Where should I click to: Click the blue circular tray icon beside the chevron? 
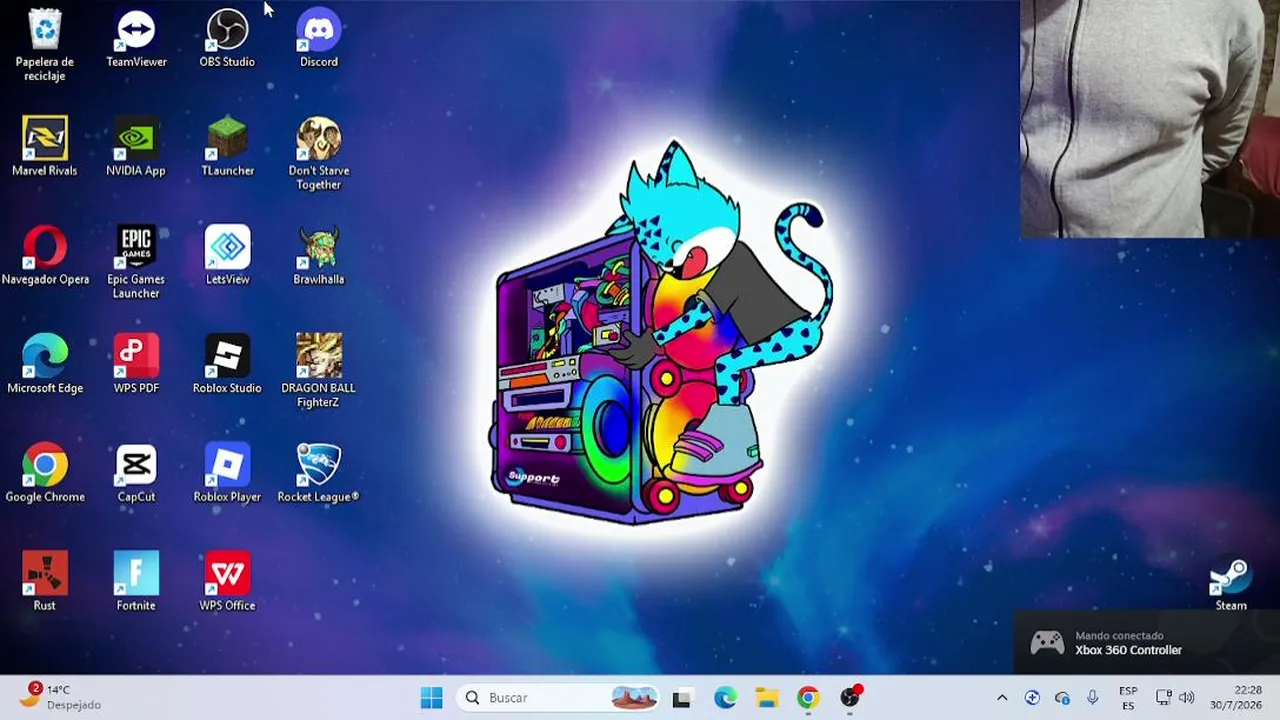coord(1032,698)
